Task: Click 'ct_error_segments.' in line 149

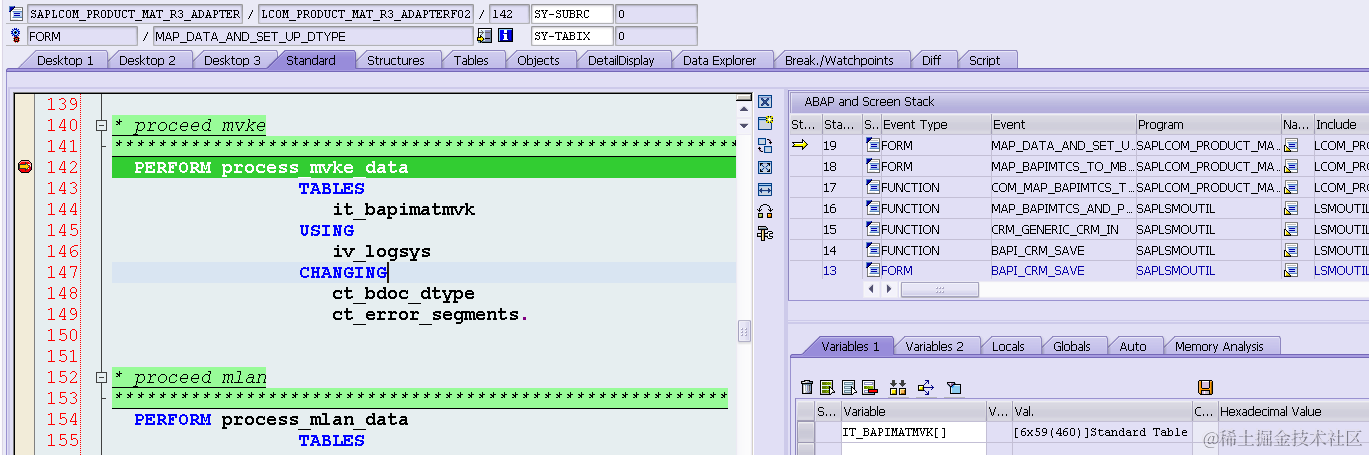Action: 430,315
